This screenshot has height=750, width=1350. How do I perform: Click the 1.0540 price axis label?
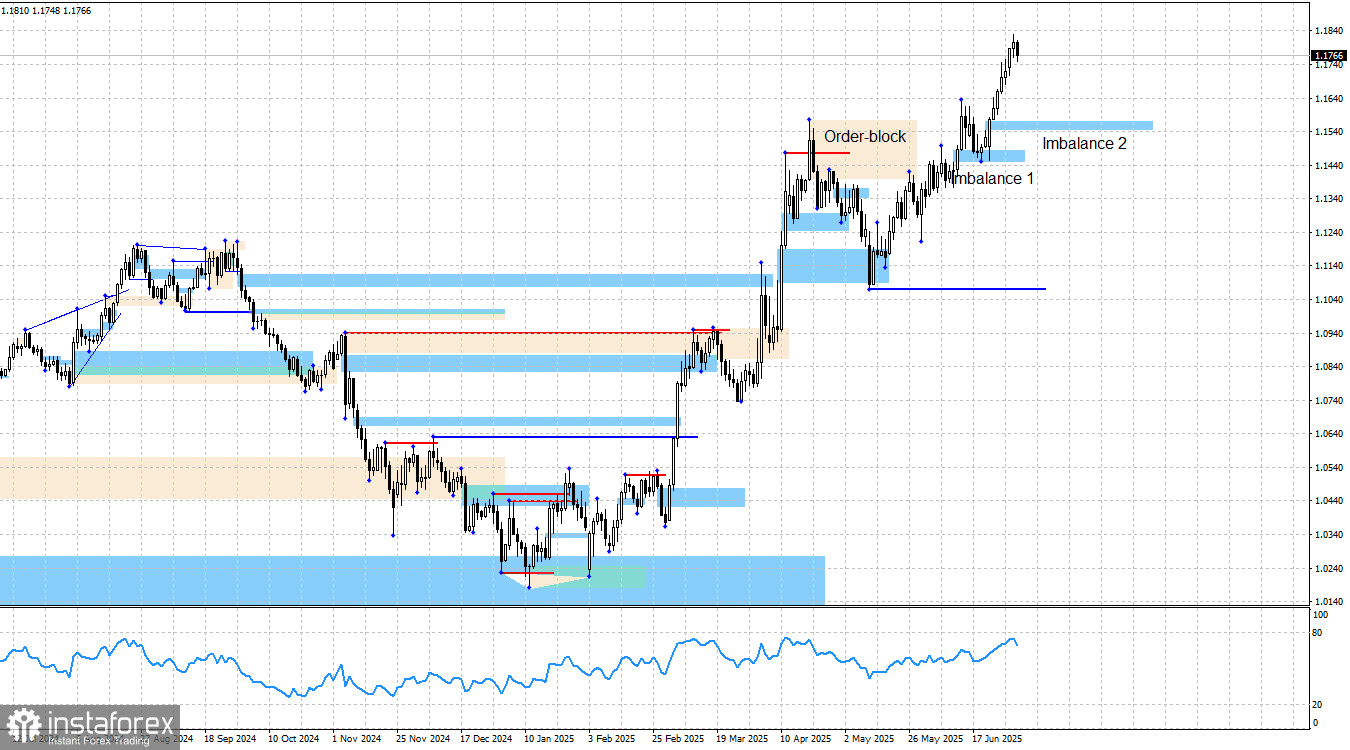coord(1328,468)
